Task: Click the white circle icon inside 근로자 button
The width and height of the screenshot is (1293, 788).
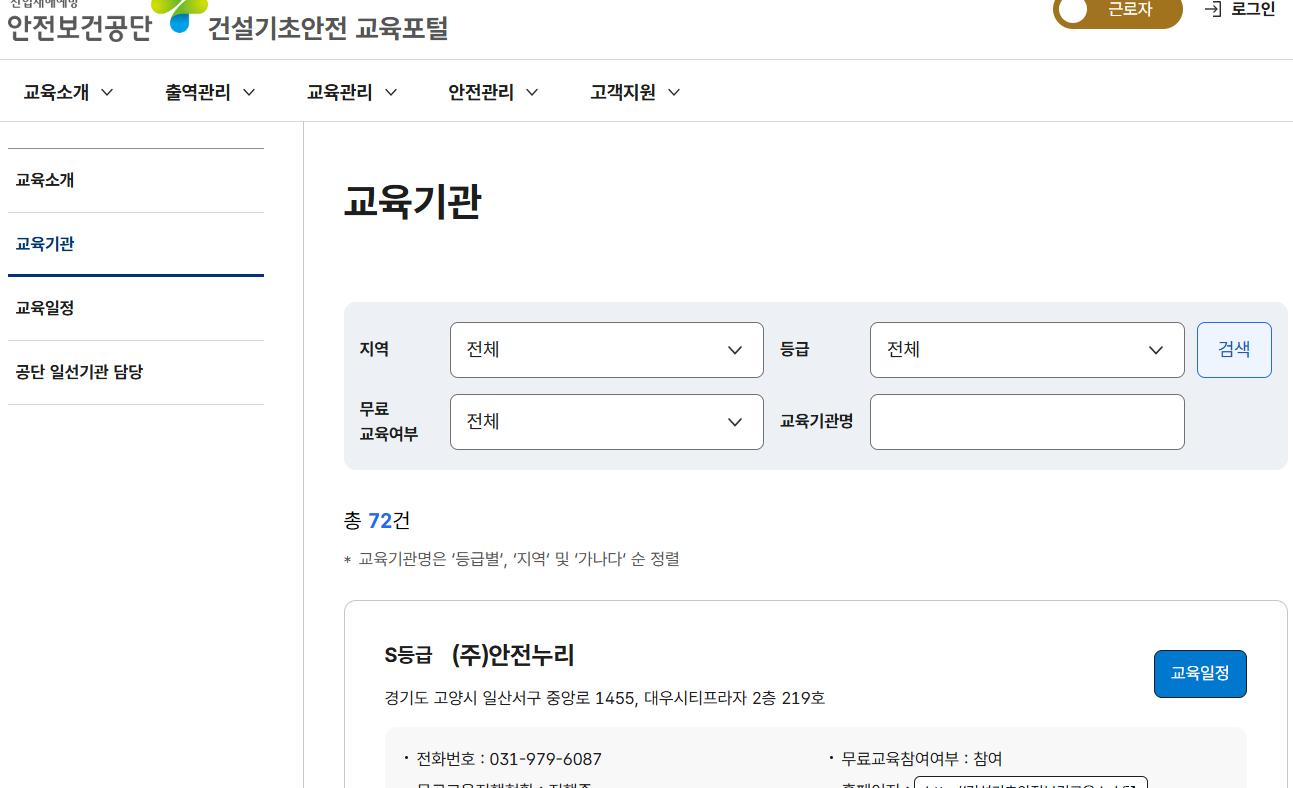Action: 1075,9
